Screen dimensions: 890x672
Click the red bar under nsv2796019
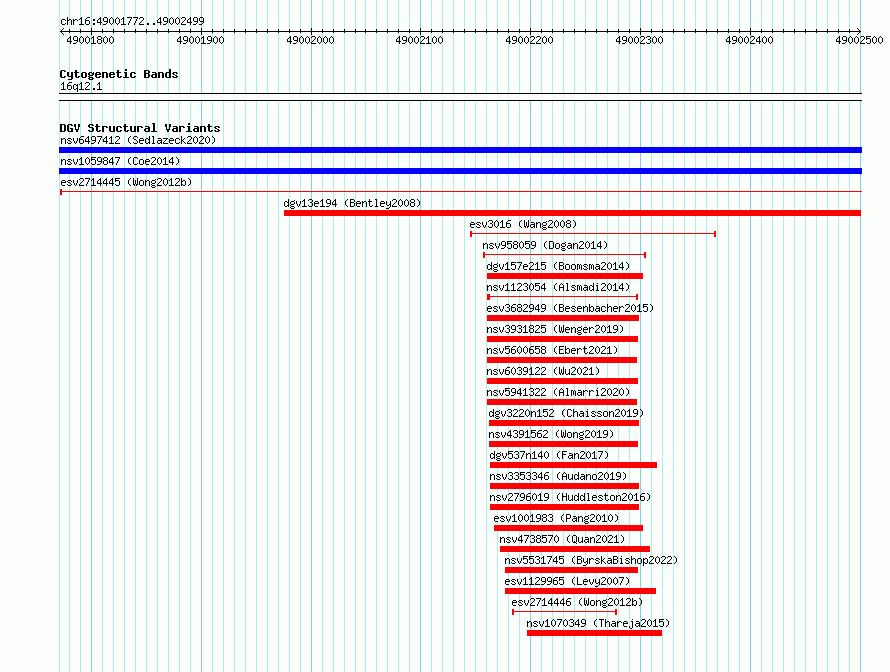(564, 507)
